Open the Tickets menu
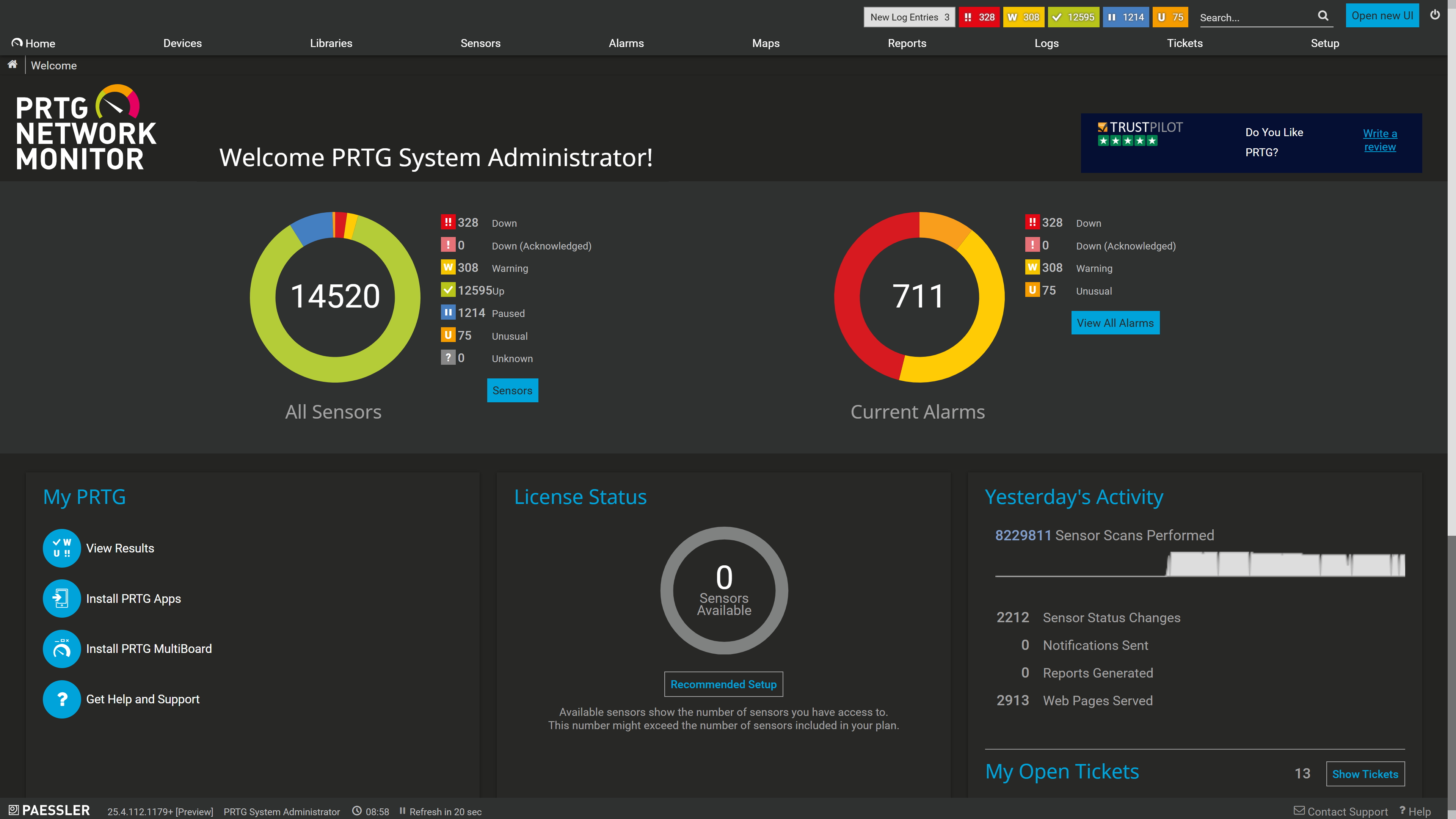Screen dimensions: 1456x819 [1185, 43]
